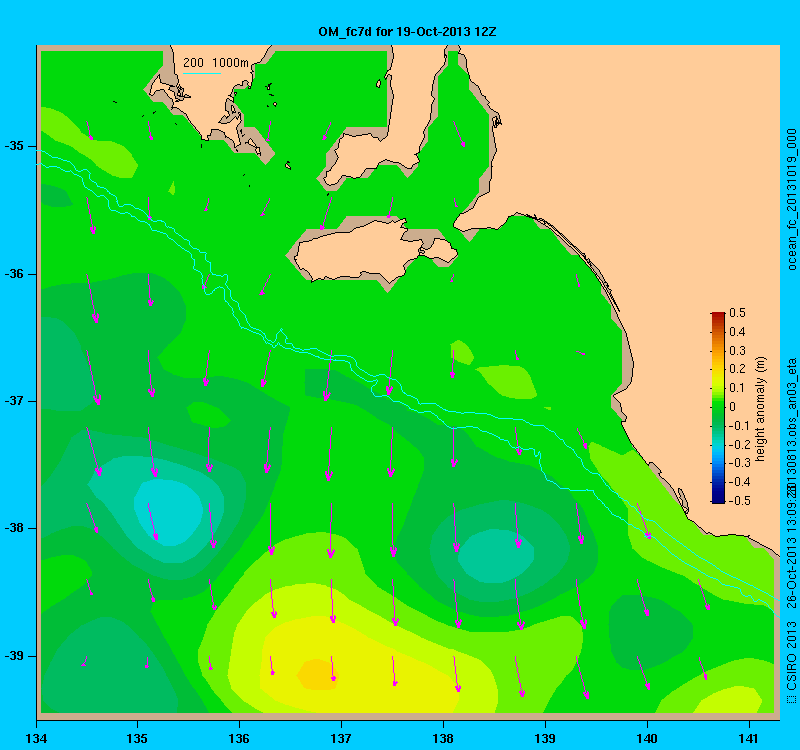Click the '200 1000m' isobath legend label
800x750 pixels.
point(216,62)
